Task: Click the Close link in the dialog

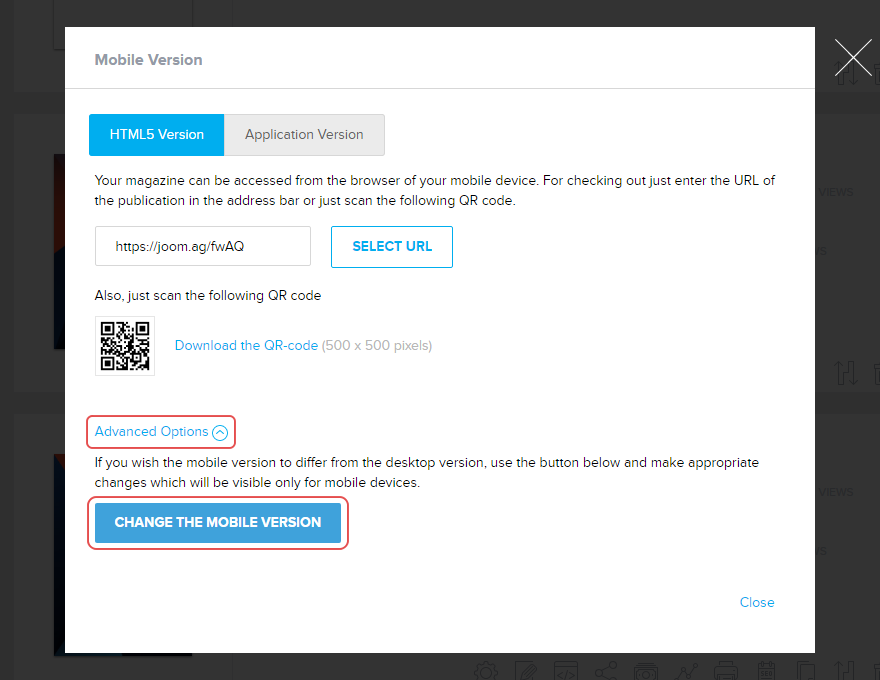Action: click(756, 602)
